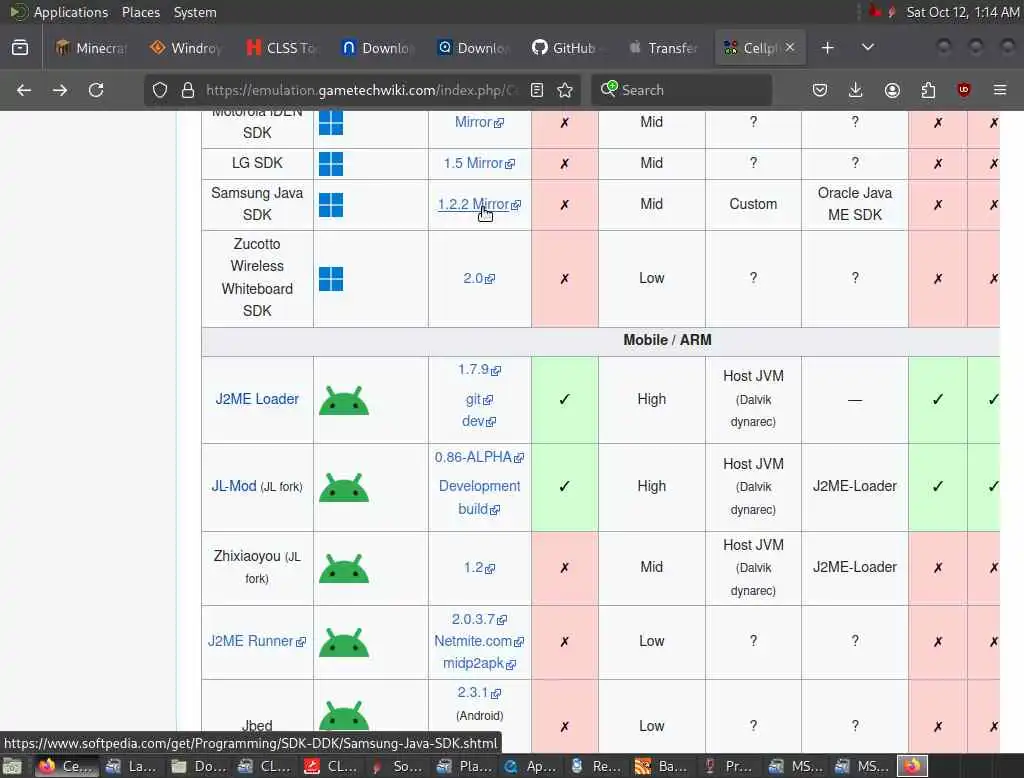Open the uBlock Origin extension icon

pos(964,90)
